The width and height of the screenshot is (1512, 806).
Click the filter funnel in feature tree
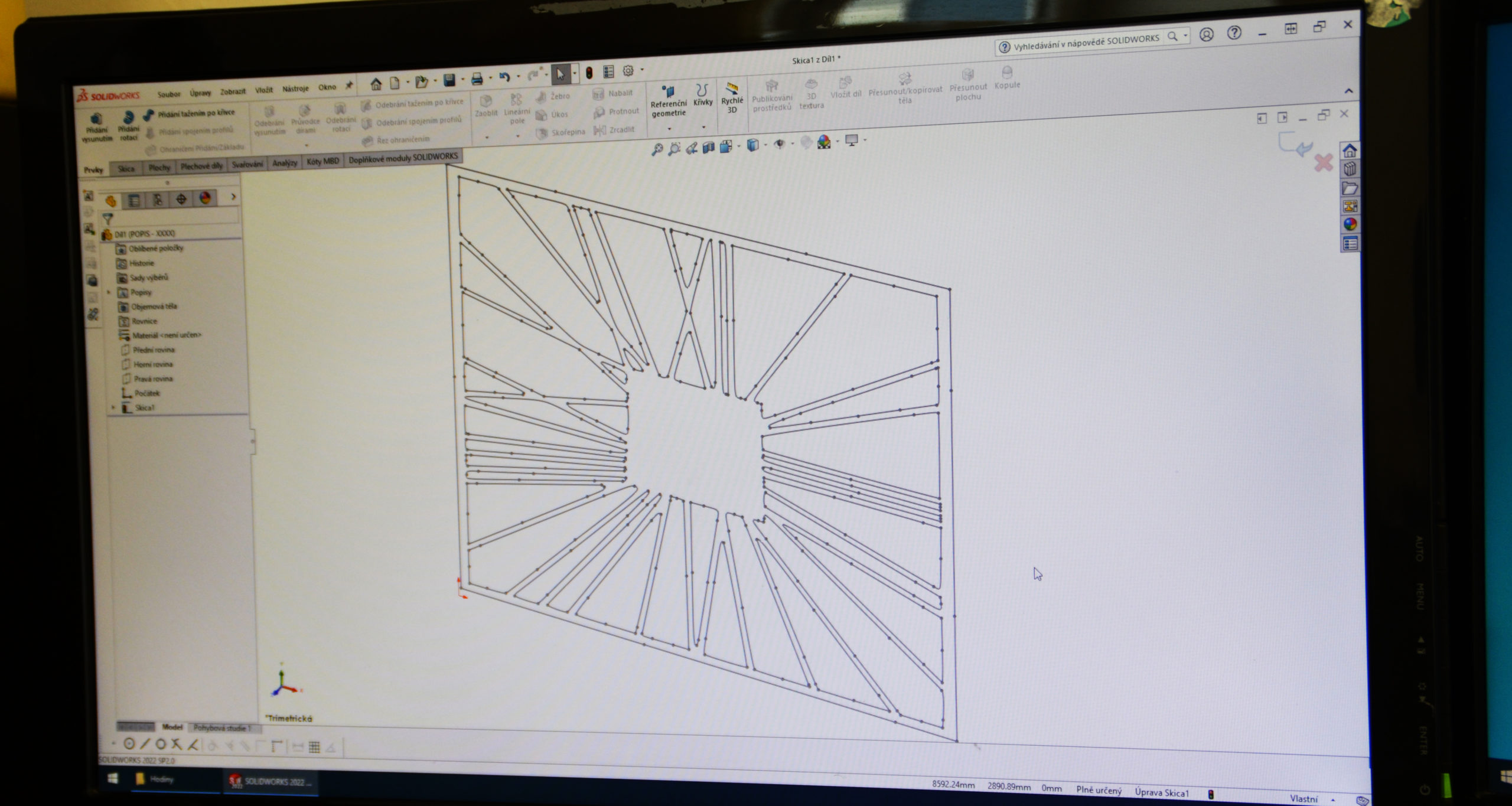click(107, 218)
